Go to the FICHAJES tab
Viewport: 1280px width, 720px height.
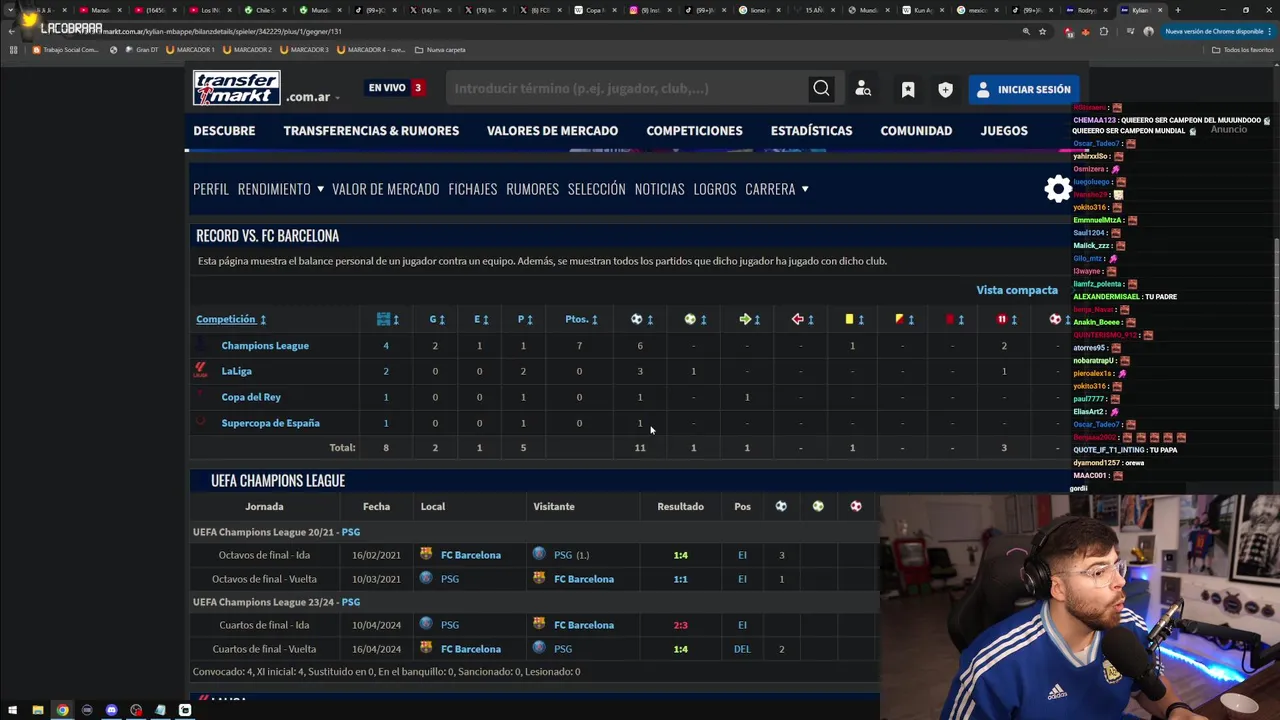click(472, 189)
